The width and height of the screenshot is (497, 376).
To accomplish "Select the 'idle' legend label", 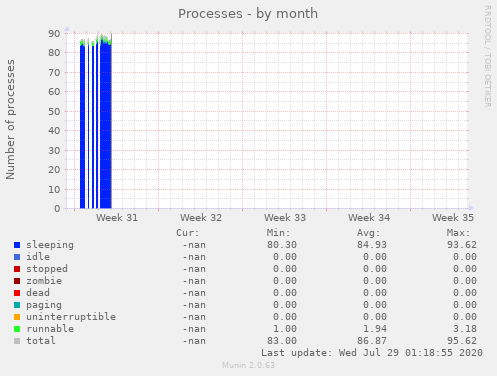I will click(38, 257).
